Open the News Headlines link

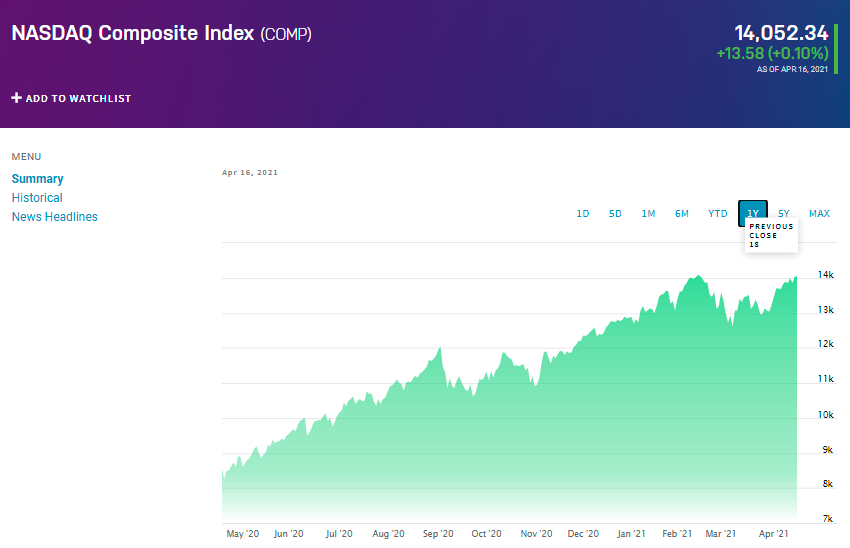coord(55,217)
